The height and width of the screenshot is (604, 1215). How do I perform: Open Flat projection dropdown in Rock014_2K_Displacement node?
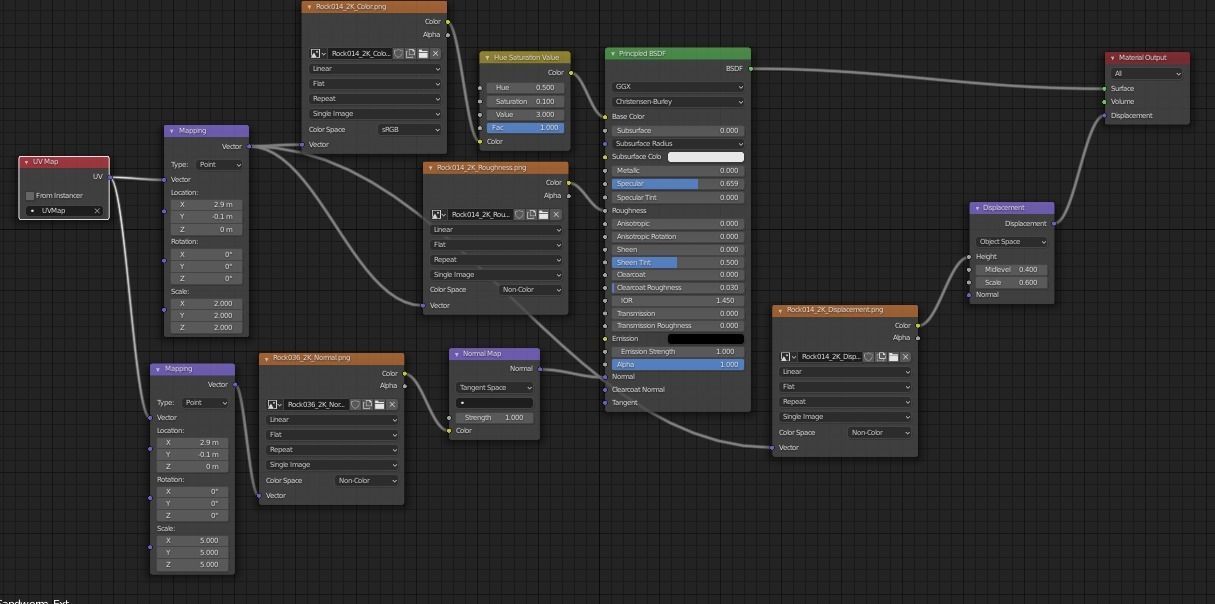(845, 387)
